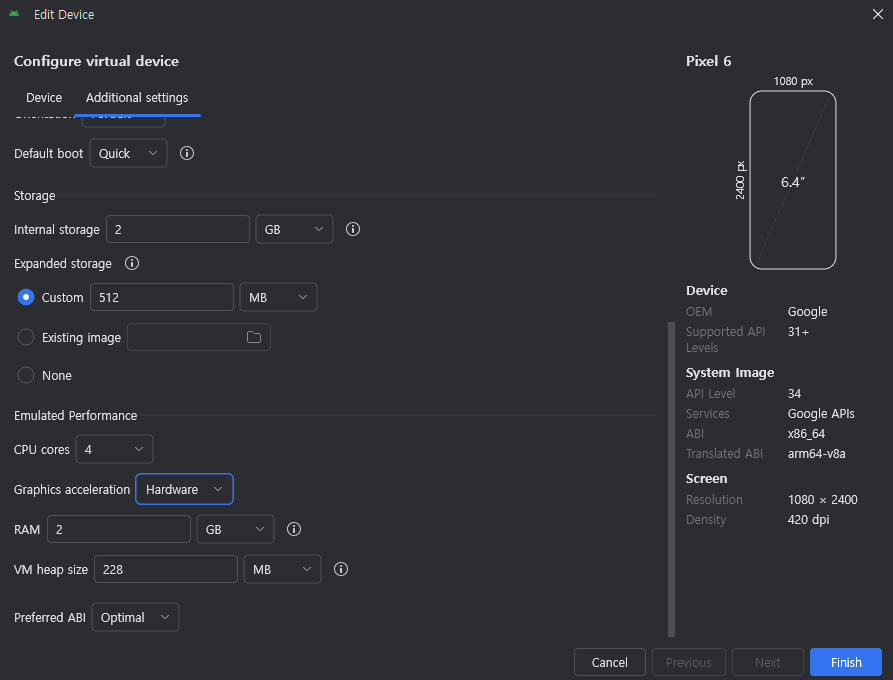Click the Pixel 6 heading
Screen dimensions: 893x680
[708, 61]
